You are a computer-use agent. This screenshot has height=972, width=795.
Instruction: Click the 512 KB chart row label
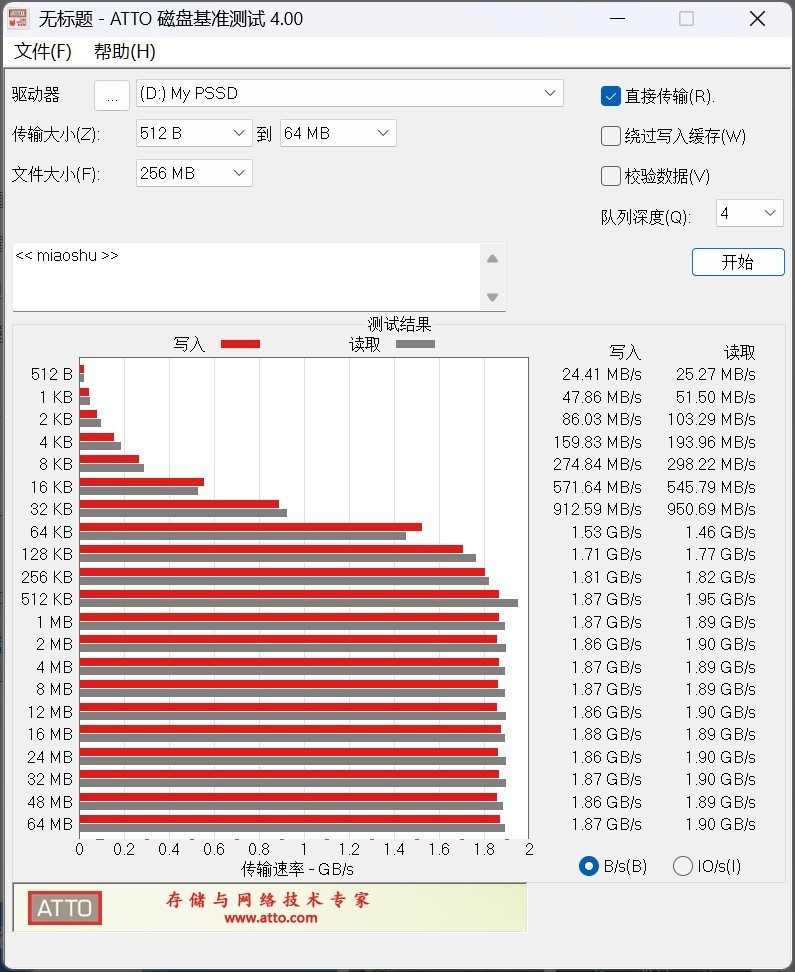coord(47,599)
